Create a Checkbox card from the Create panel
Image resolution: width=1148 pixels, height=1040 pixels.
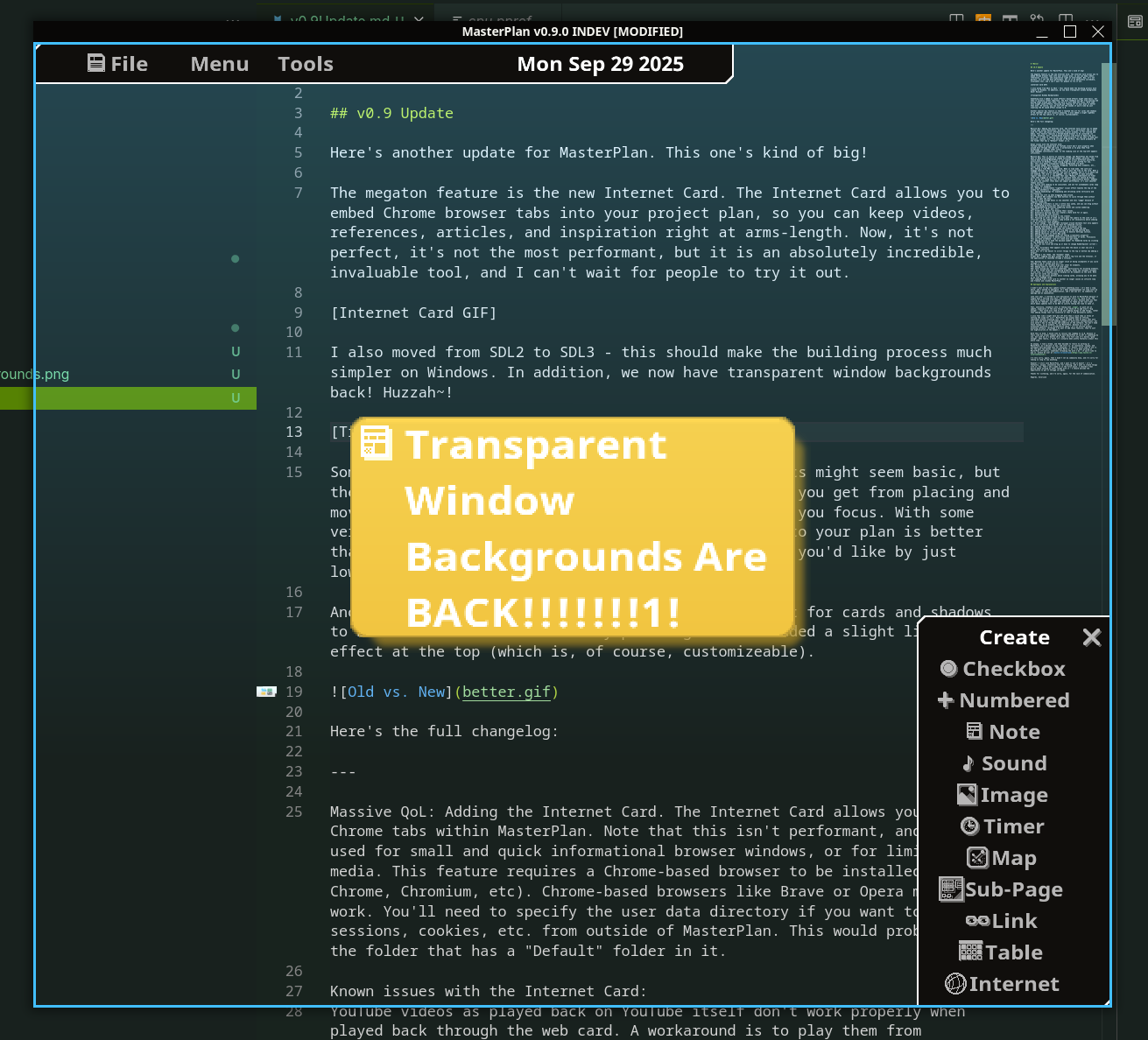pyautogui.click(x=1004, y=669)
